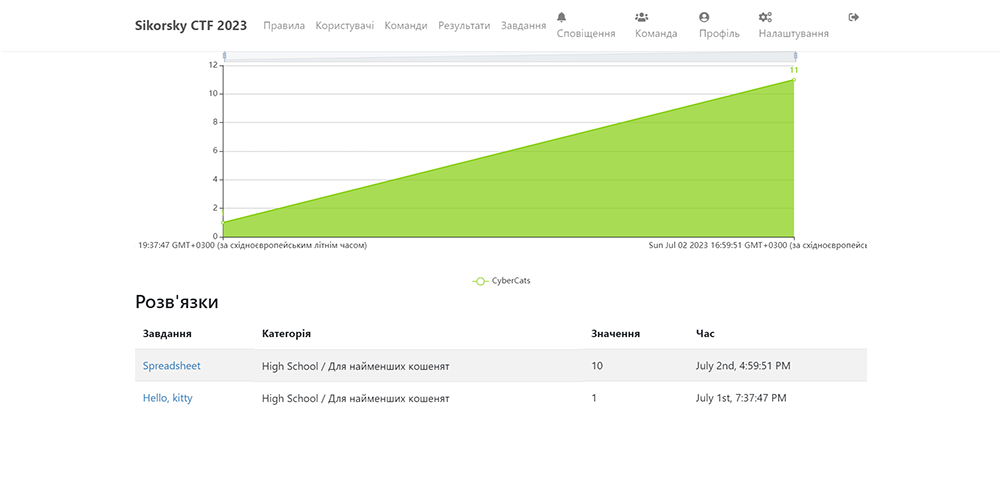The width and height of the screenshot is (1000, 488).
Task: Select the July 2nd, 4:59:51 PM time cell
Action: coord(742,366)
